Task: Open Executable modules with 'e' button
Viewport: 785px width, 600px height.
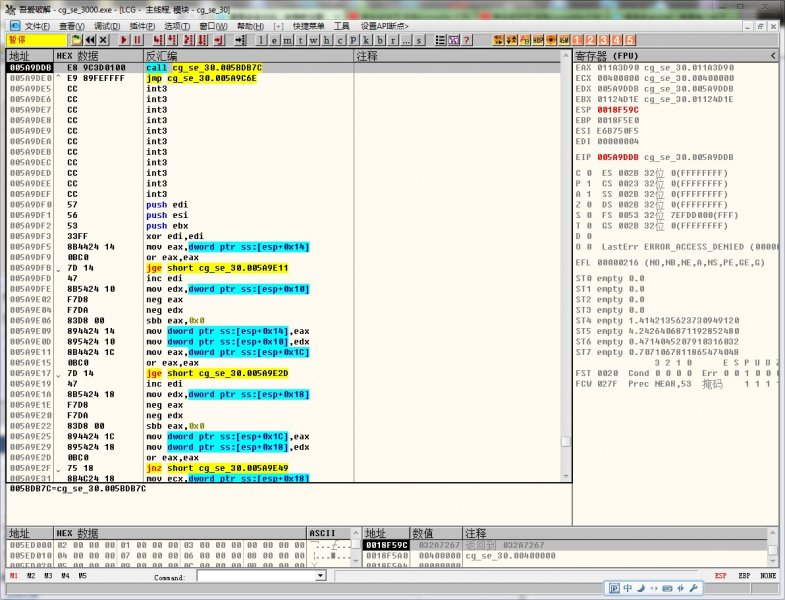Action: pyautogui.click(x=274, y=40)
